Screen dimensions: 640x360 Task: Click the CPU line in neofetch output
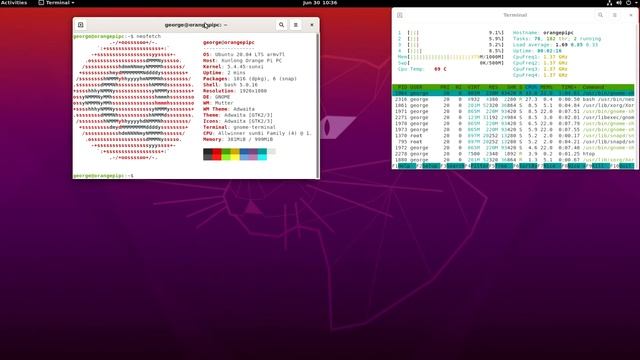point(257,133)
